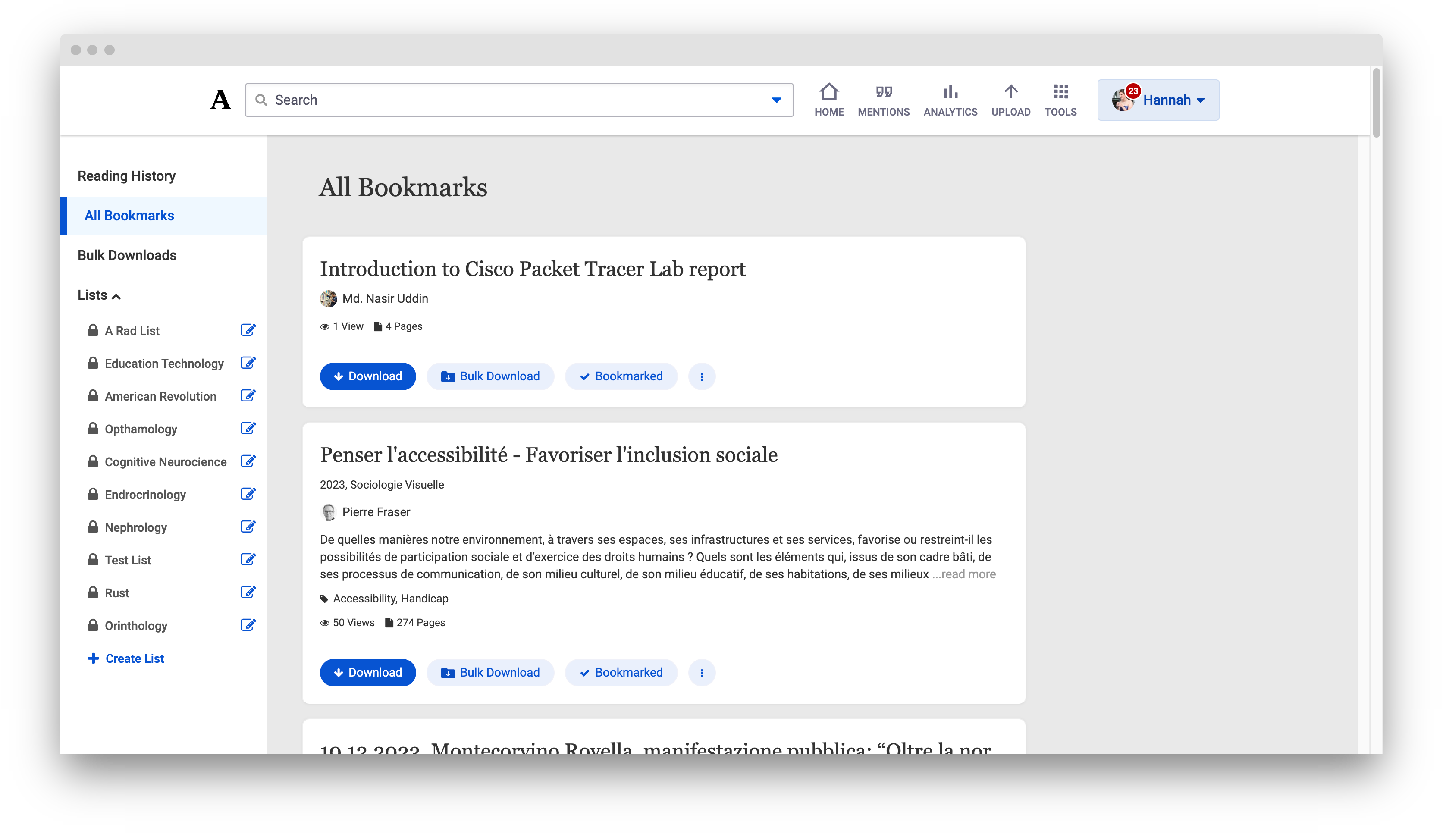Edit the Endrocrinology list
Screen dimensions: 1443x840
(248, 494)
